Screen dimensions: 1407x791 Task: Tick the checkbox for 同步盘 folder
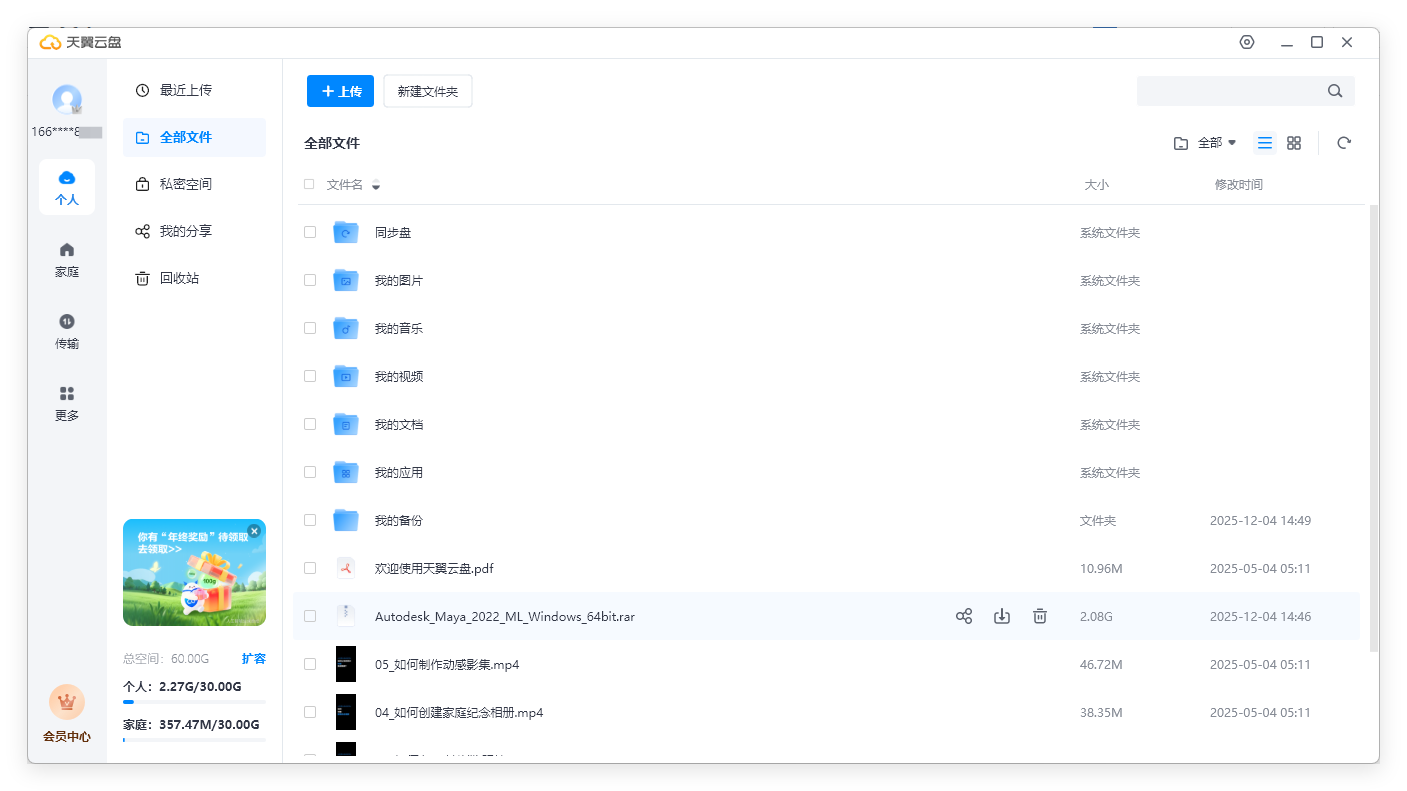[310, 232]
